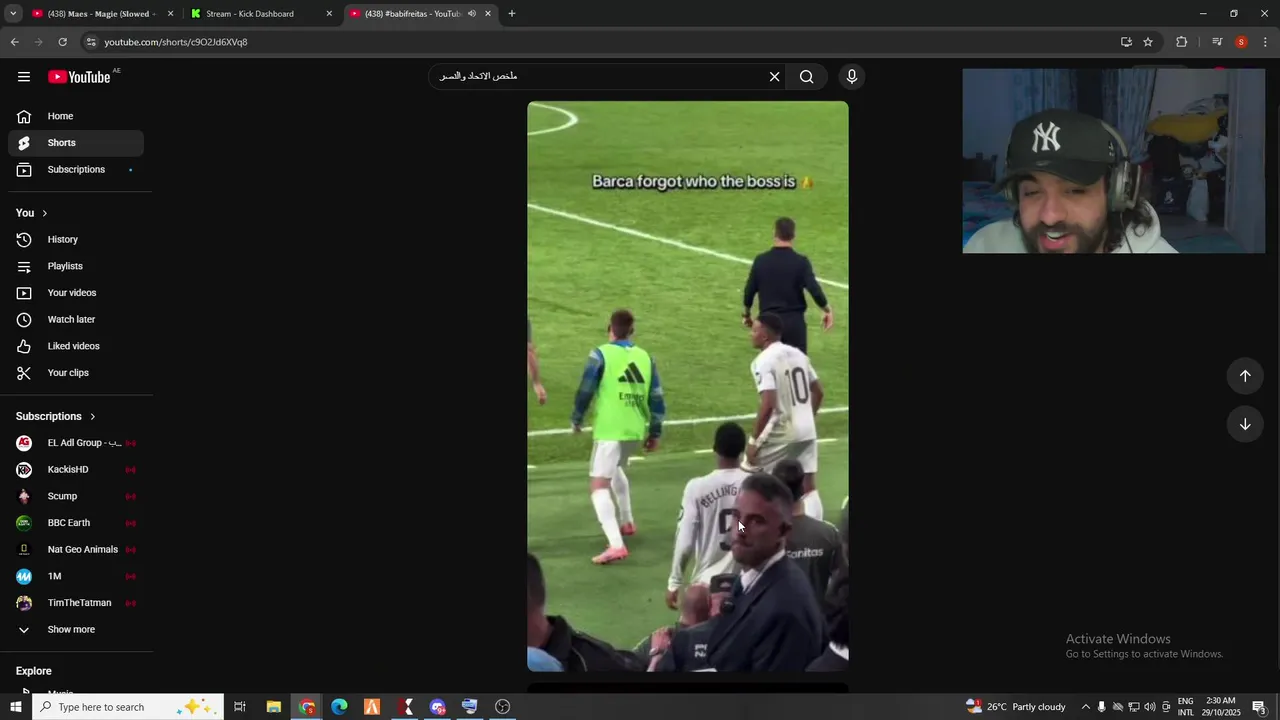The width and height of the screenshot is (1280, 720).
Task: Open the tab search dropdown
Action: coord(13,14)
